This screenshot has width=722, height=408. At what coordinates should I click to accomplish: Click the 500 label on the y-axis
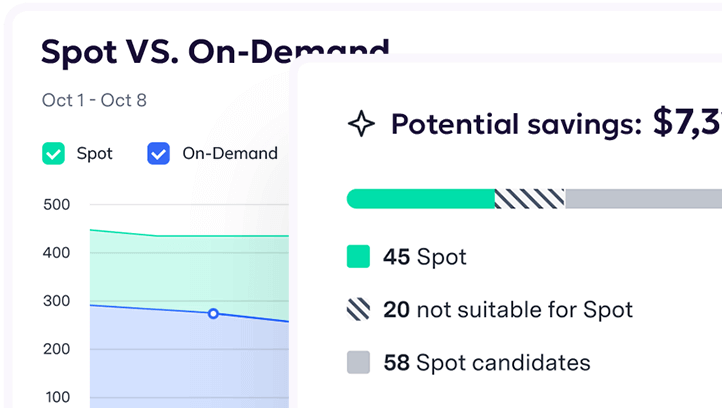coord(57,205)
